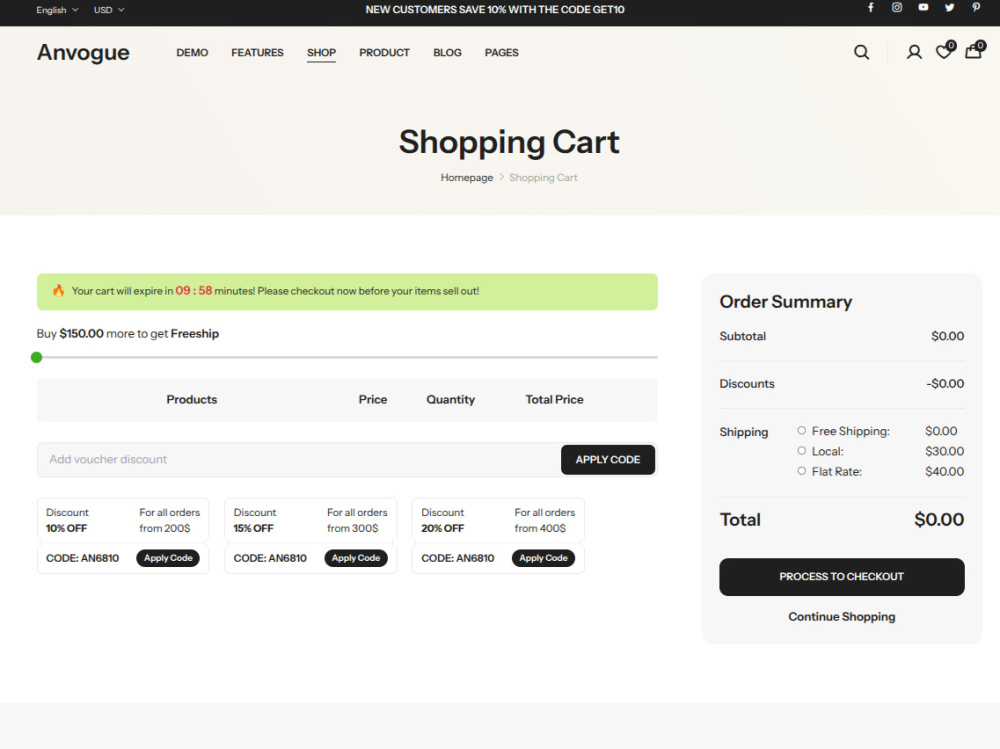Focus the Add voucher discount field
The image size is (1000, 749).
point(298,459)
